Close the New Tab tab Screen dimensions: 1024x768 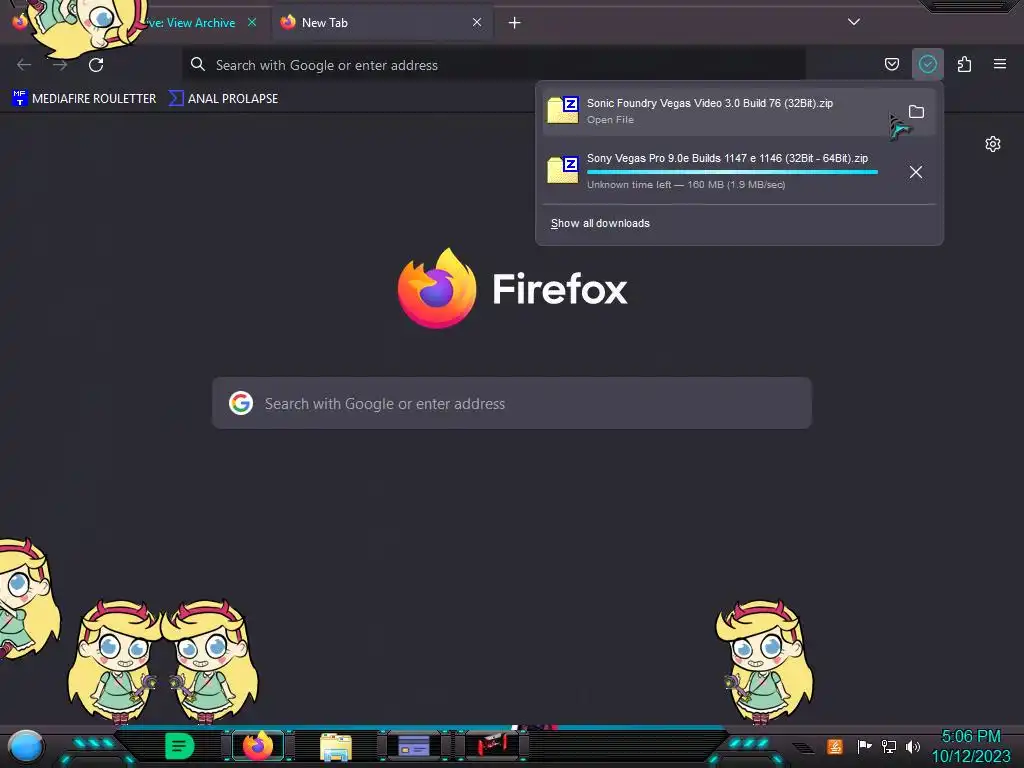[477, 22]
